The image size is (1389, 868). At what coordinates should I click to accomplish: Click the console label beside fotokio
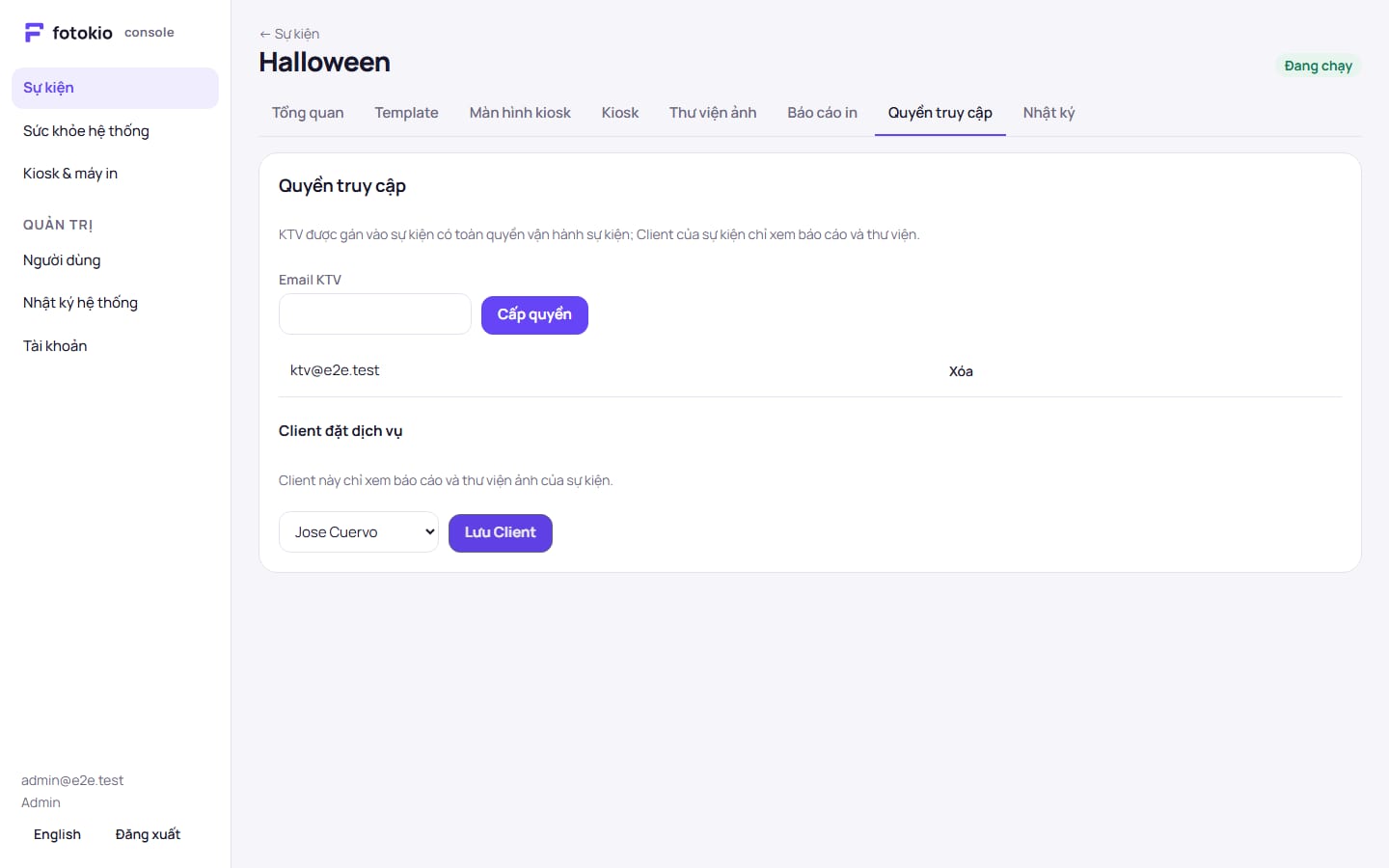click(x=150, y=33)
